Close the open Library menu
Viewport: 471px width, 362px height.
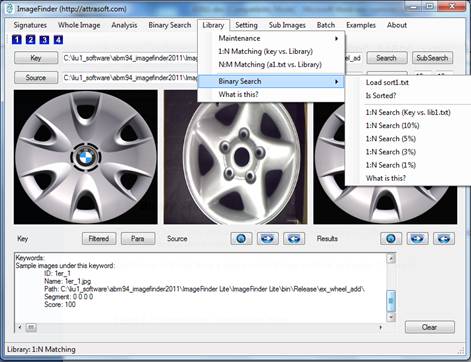[213, 25]
